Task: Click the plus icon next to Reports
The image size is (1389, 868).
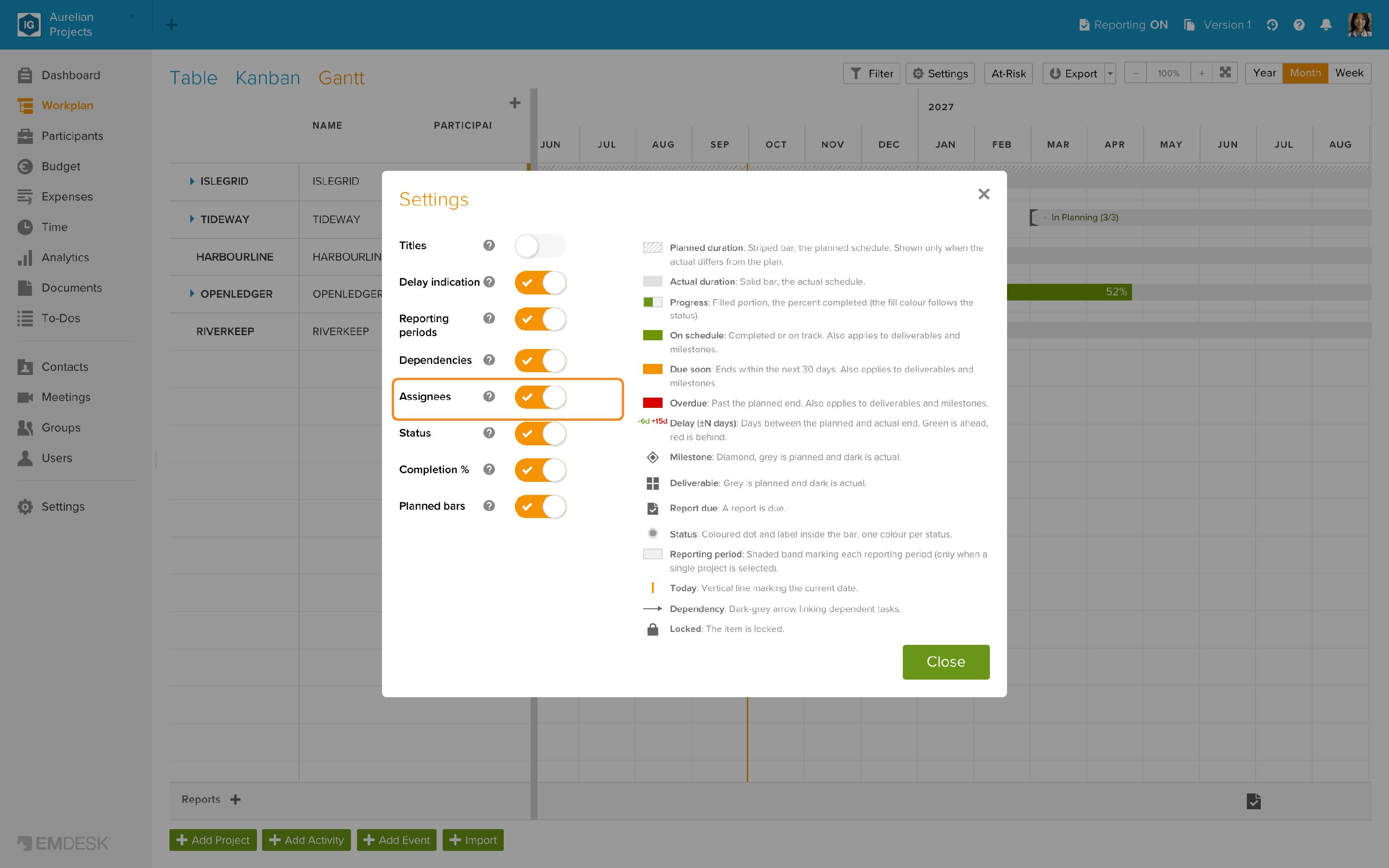Action: [x=235, y=799]
